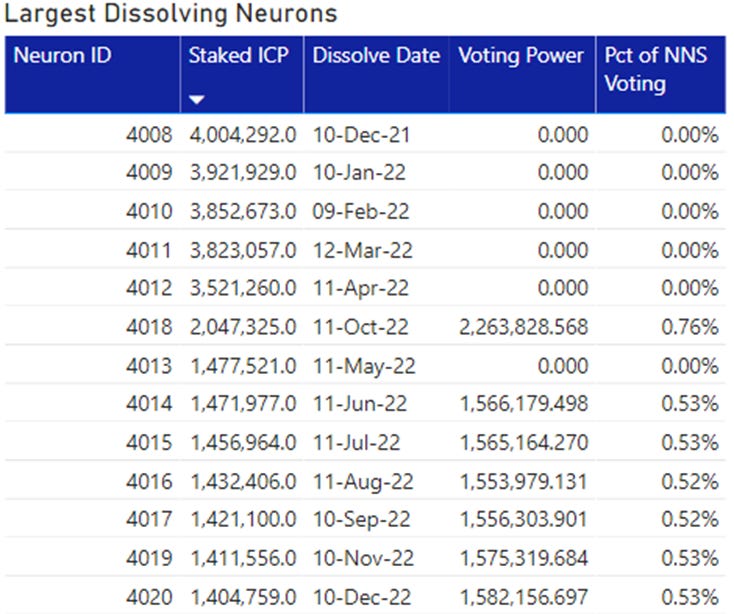The width and height of the screenshot is (734, 614).
Task: Click voting power 1,553,979.131
Action: (524, 481)
